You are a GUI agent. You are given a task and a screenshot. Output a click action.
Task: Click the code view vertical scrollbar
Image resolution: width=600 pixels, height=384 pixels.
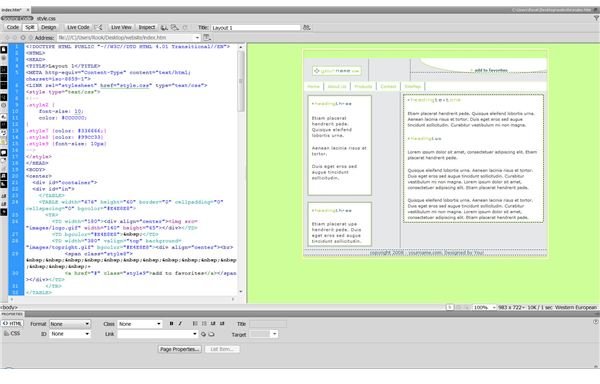coord(241,80)
